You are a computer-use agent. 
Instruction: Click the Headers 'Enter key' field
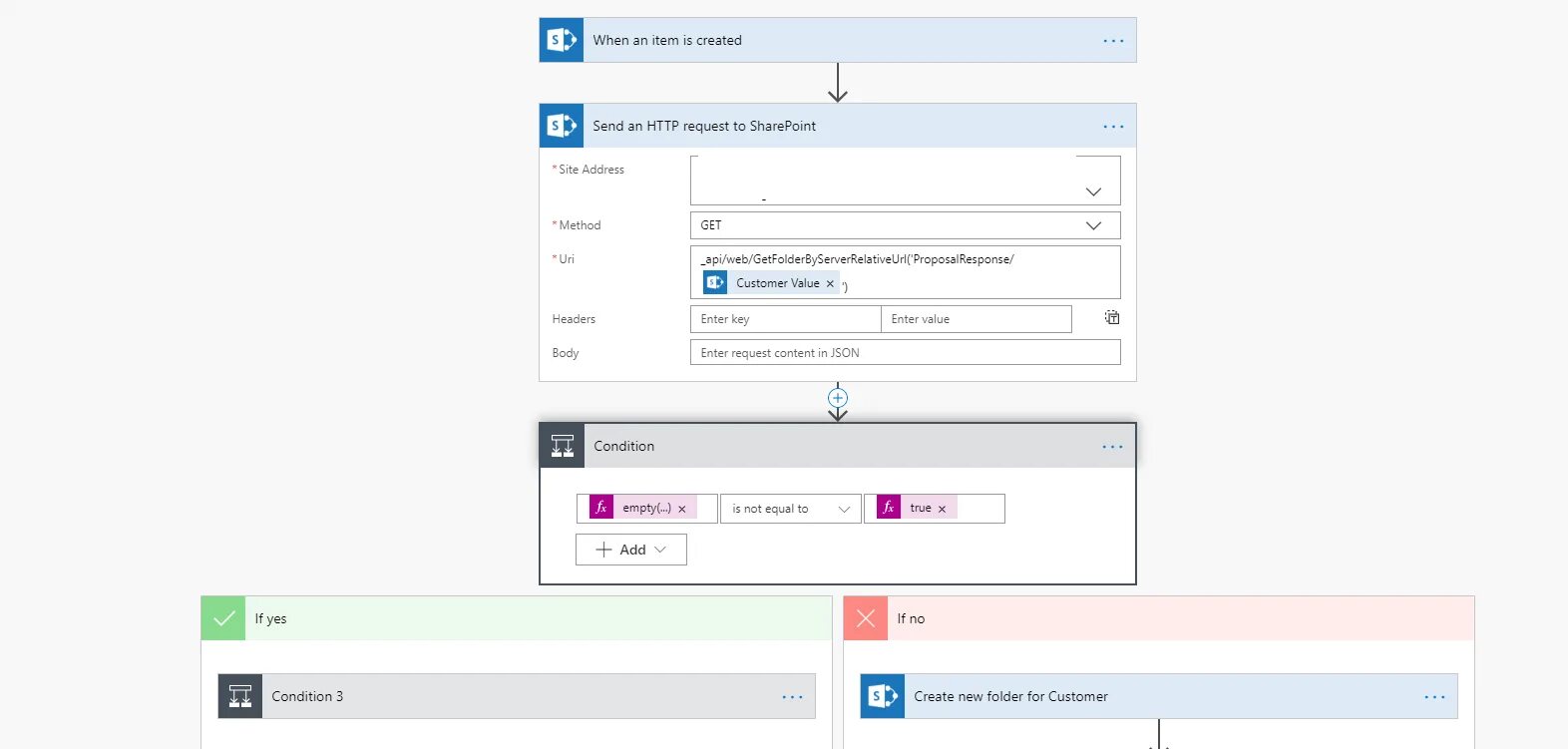pyautogui.click(x=786, y=319)
